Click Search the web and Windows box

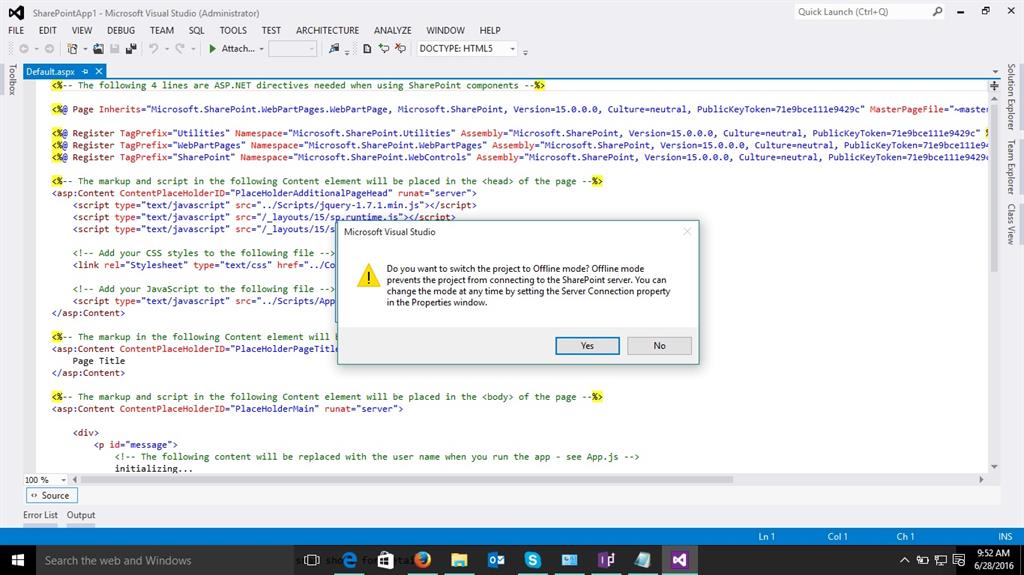pos(163,560)
